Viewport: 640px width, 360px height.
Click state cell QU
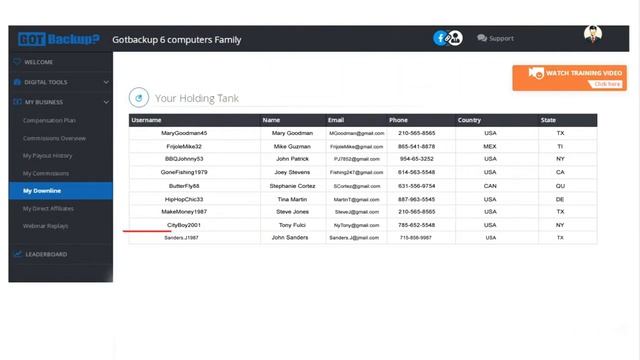coord(560,186)
